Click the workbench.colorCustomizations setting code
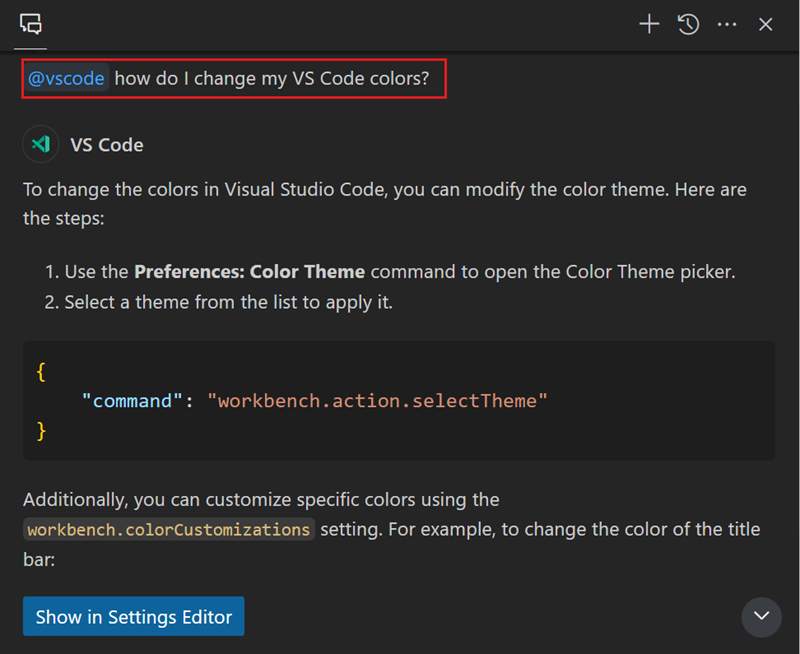The image size is (800, 654). click(x=169, y=529)
